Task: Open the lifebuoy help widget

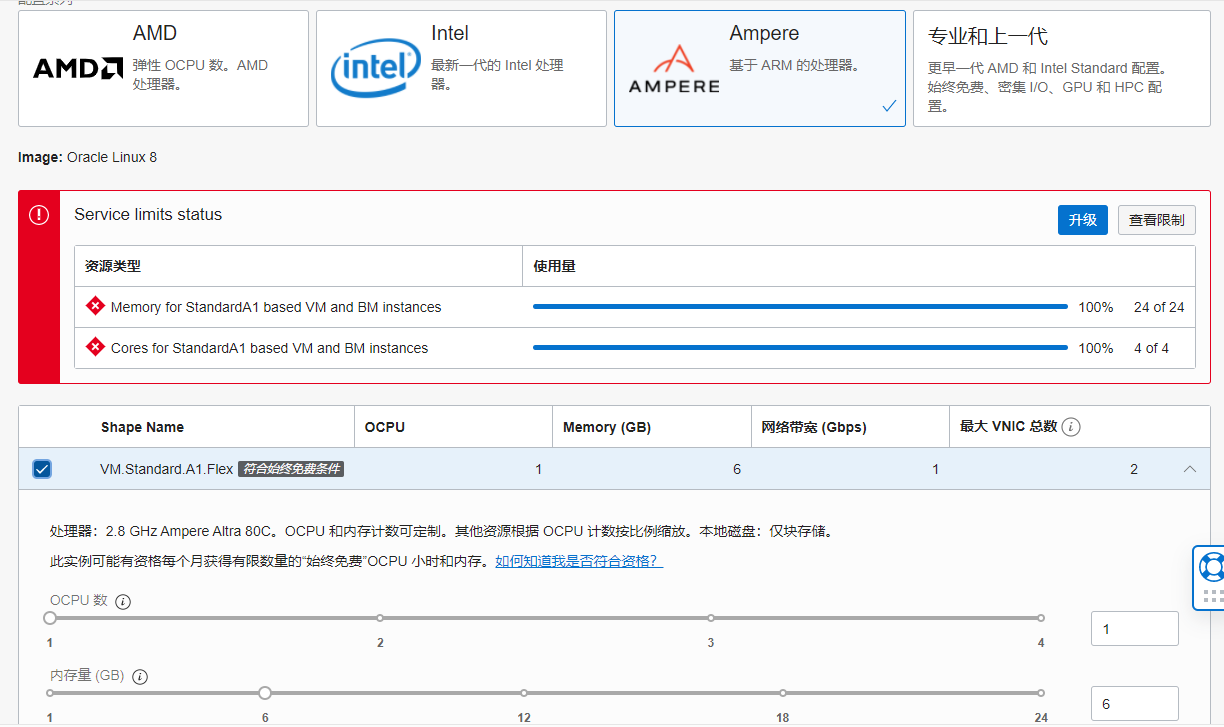Action: (1213, 566)
